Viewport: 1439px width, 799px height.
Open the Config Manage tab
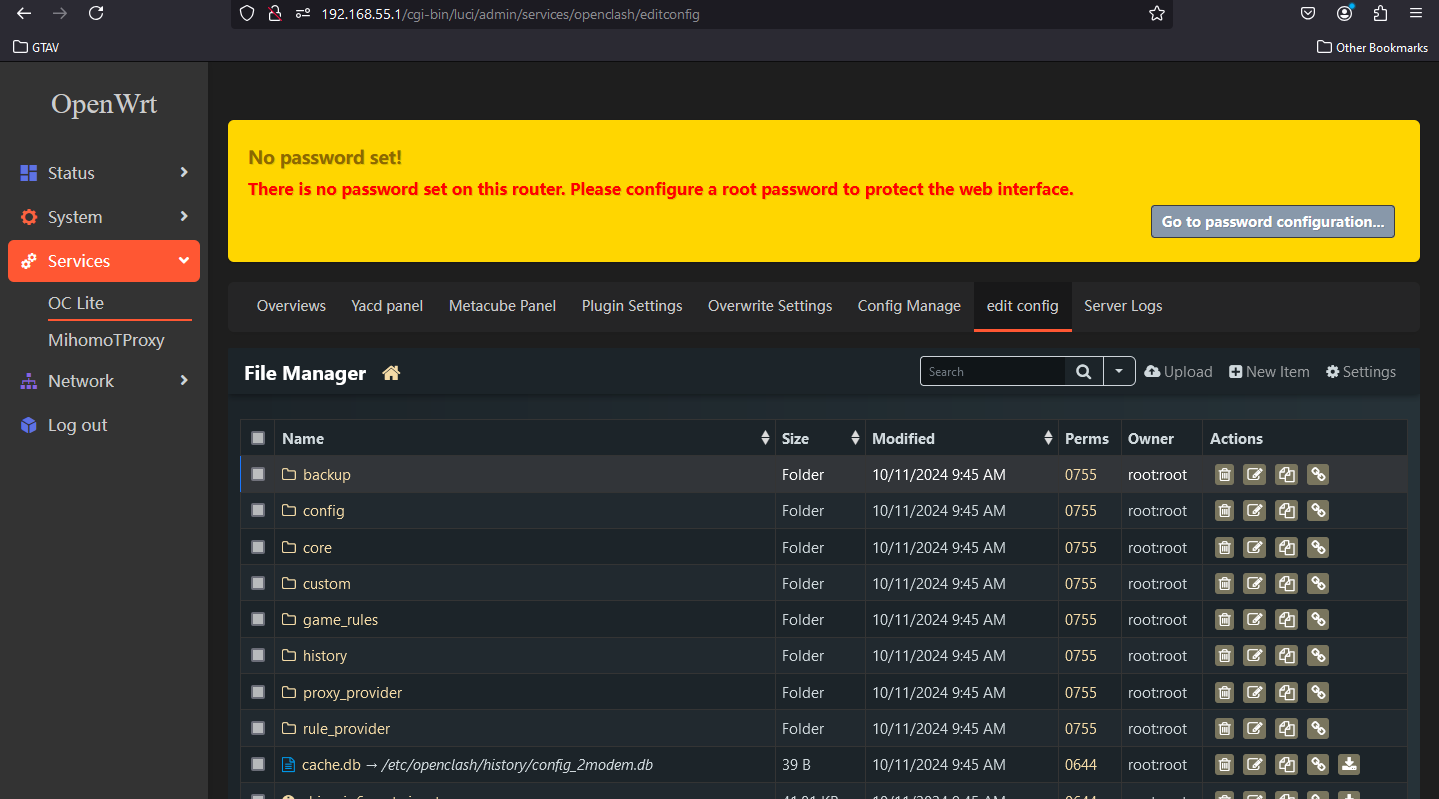click(909, 306)
